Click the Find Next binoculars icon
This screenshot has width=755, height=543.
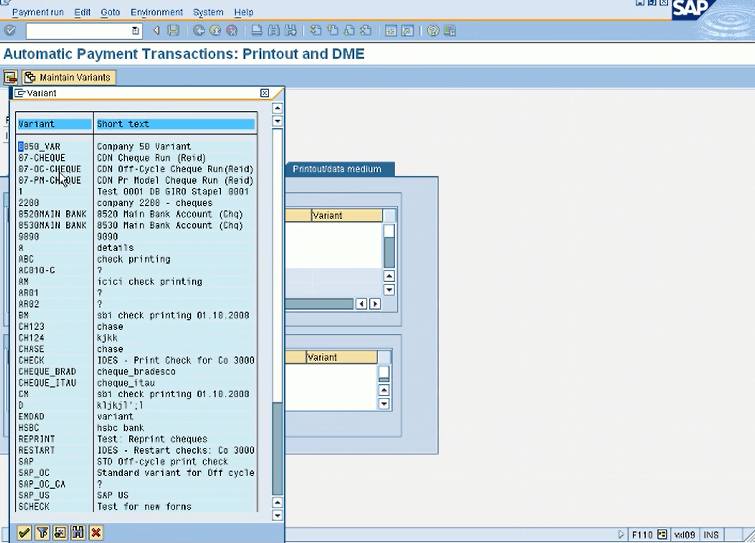click(291, 31)
